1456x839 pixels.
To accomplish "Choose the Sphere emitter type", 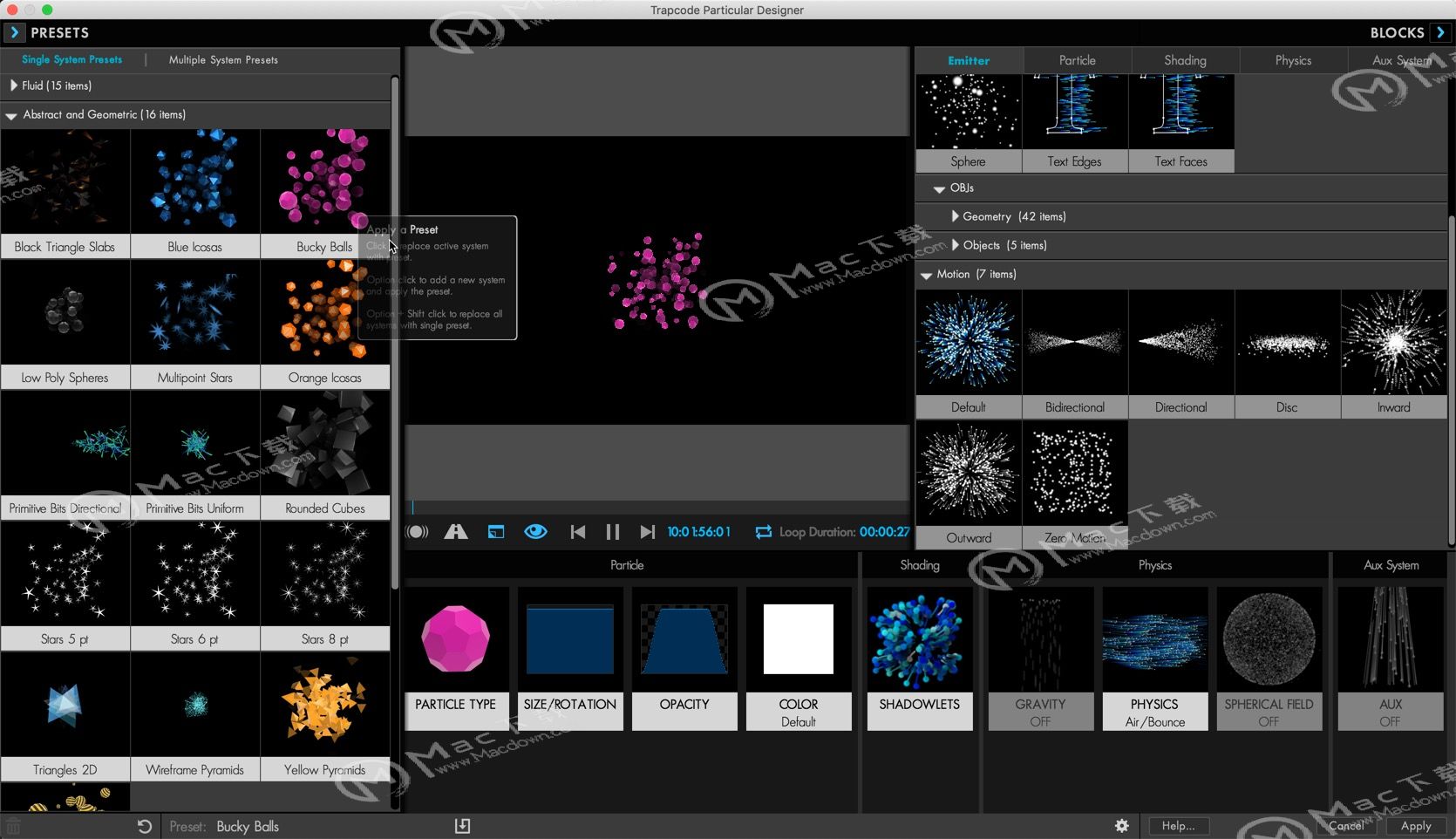I will coord(969,123).
